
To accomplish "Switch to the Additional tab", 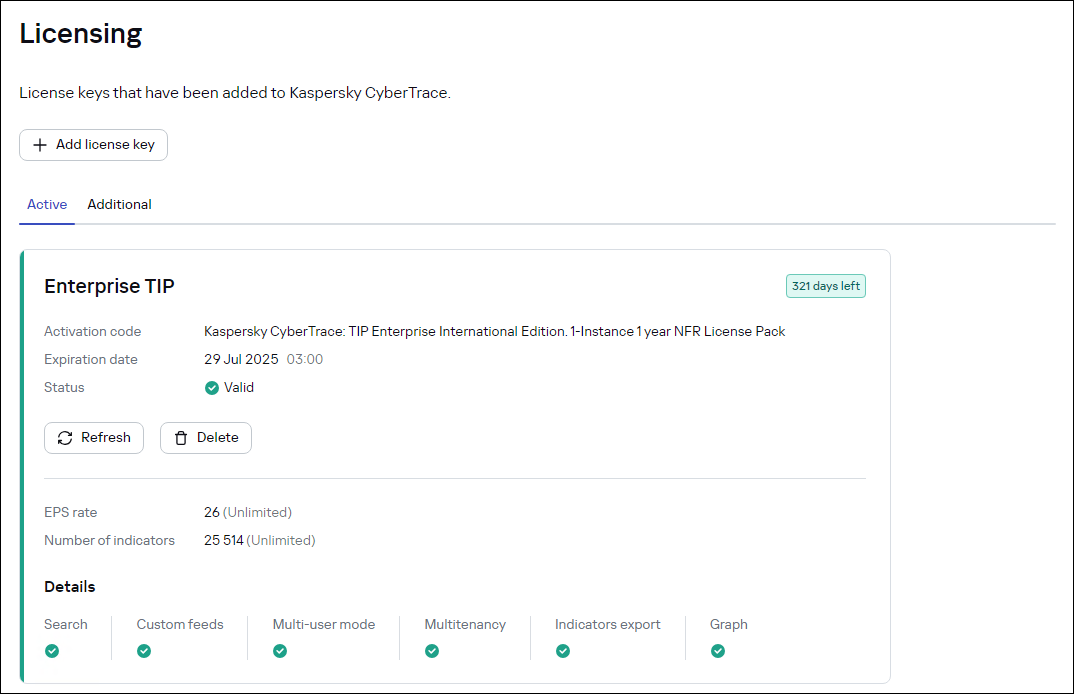I will pyautogui.click(x=119, y=204).
